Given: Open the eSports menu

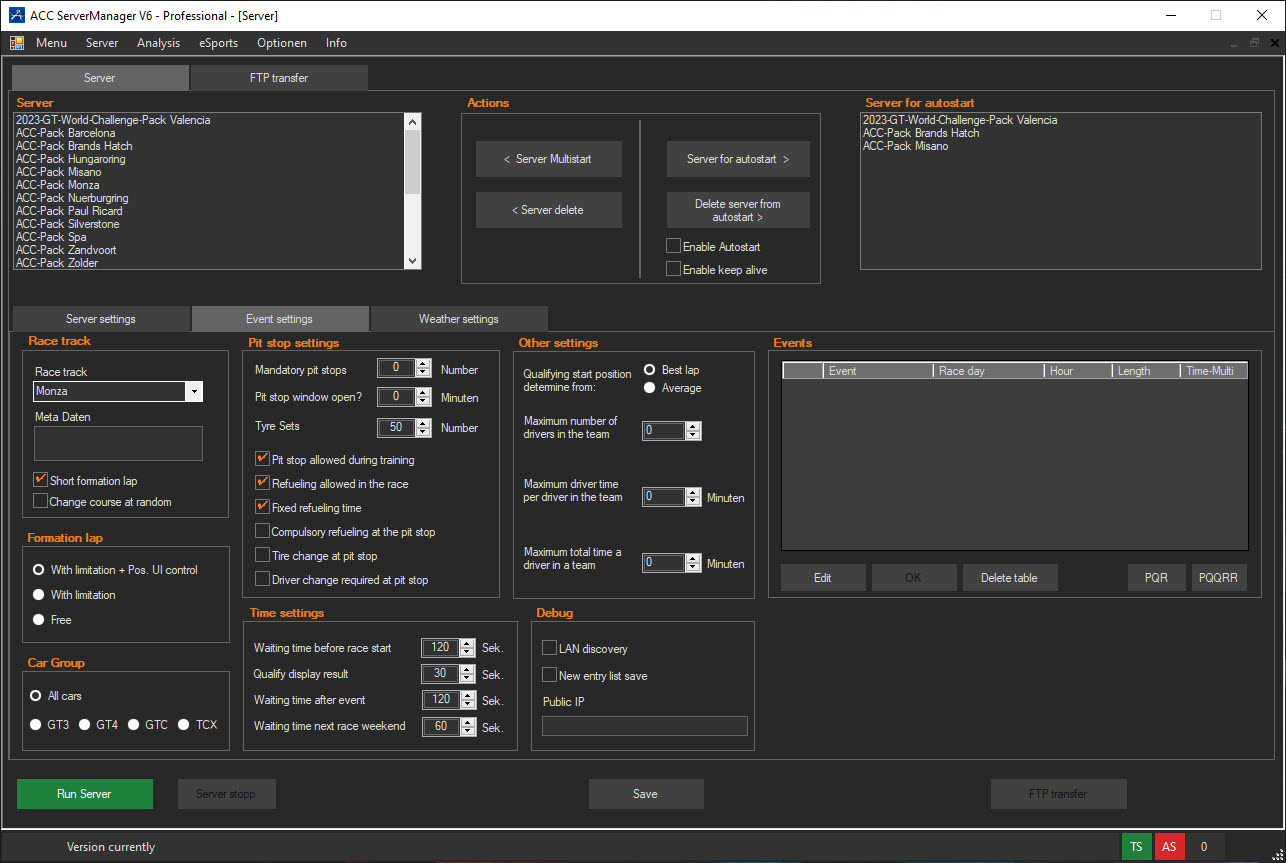Looking at the screenshot, I should (218, 43).
